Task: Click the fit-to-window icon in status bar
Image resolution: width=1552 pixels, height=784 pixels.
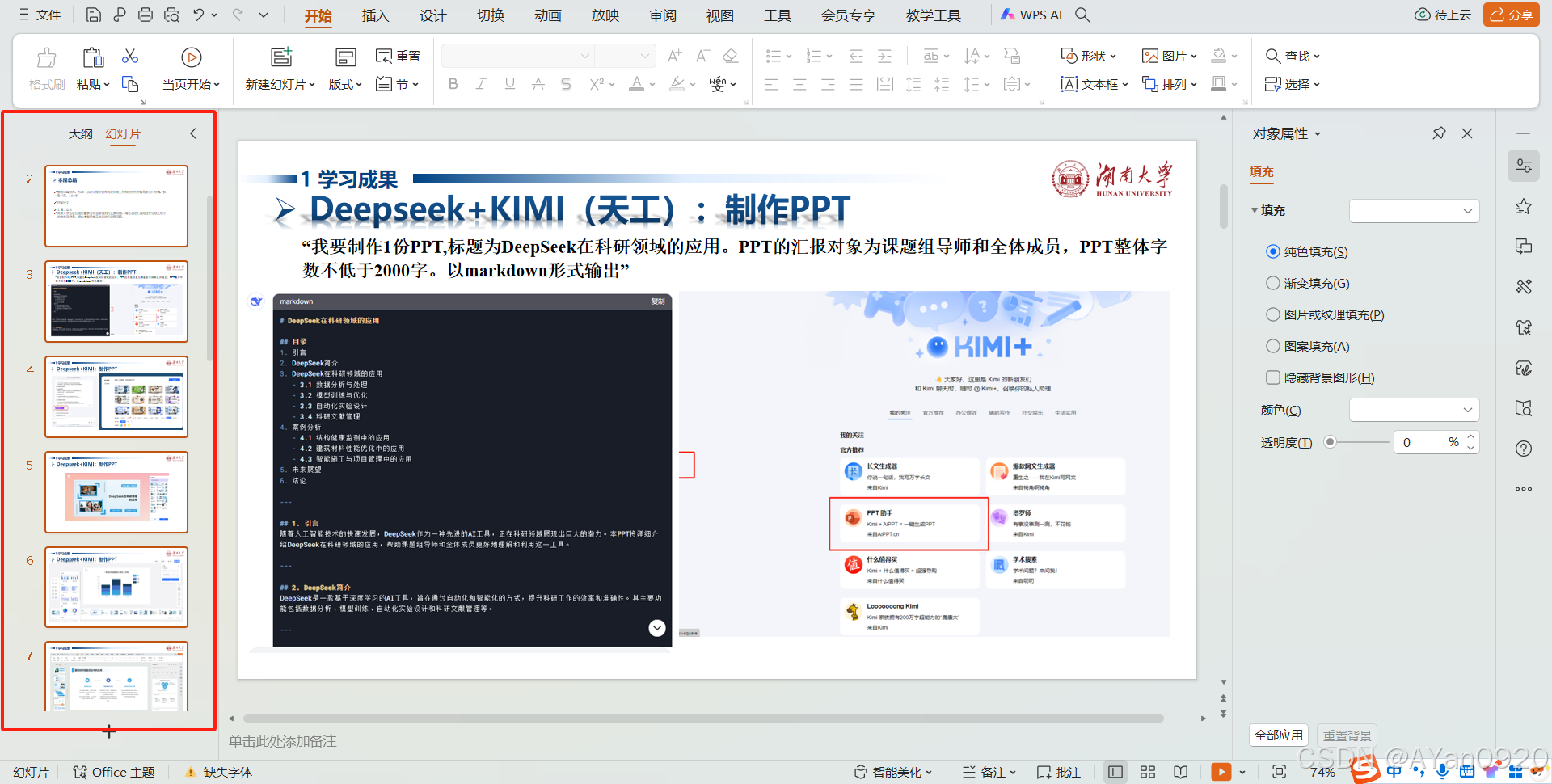Action: coord(1279,772)
